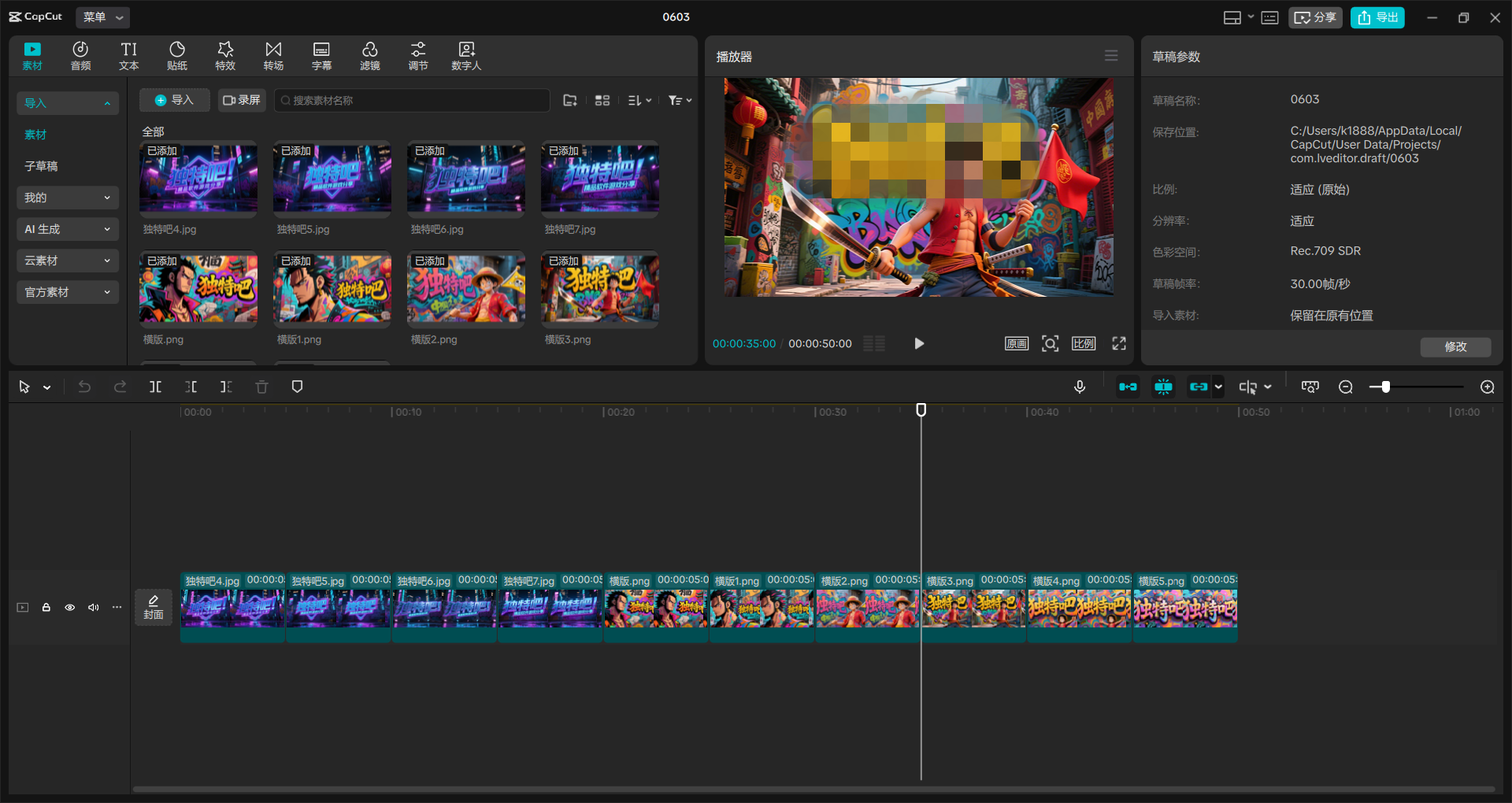Open the player panel menu icon
Image resolution: width=1512 pixels, height=803 pixels.
1111,56
